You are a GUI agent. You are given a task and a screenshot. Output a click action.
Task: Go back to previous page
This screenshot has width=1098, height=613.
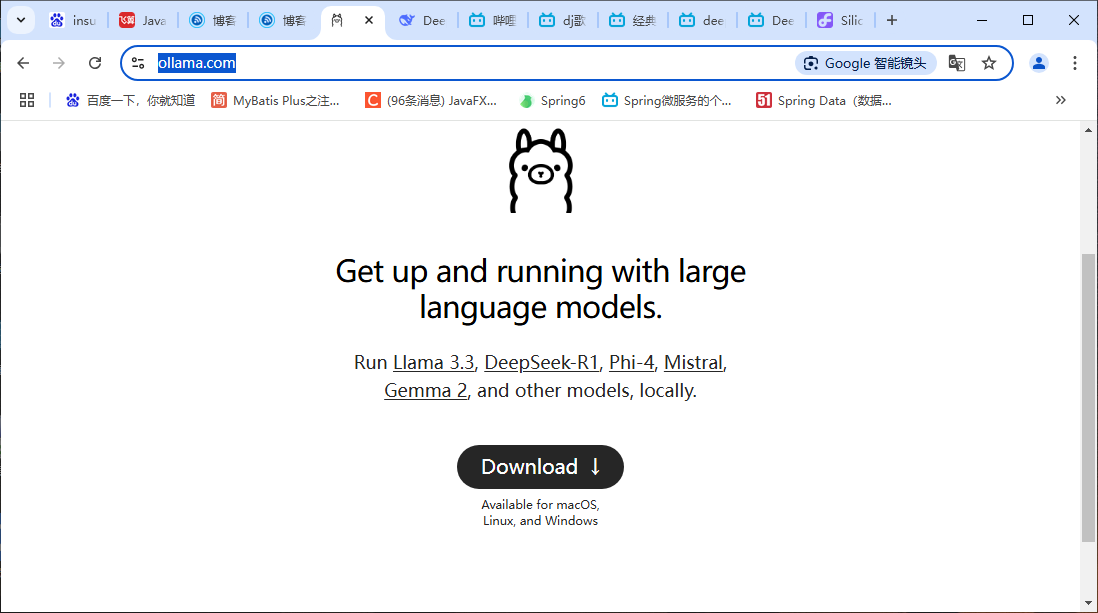point(23,63)
